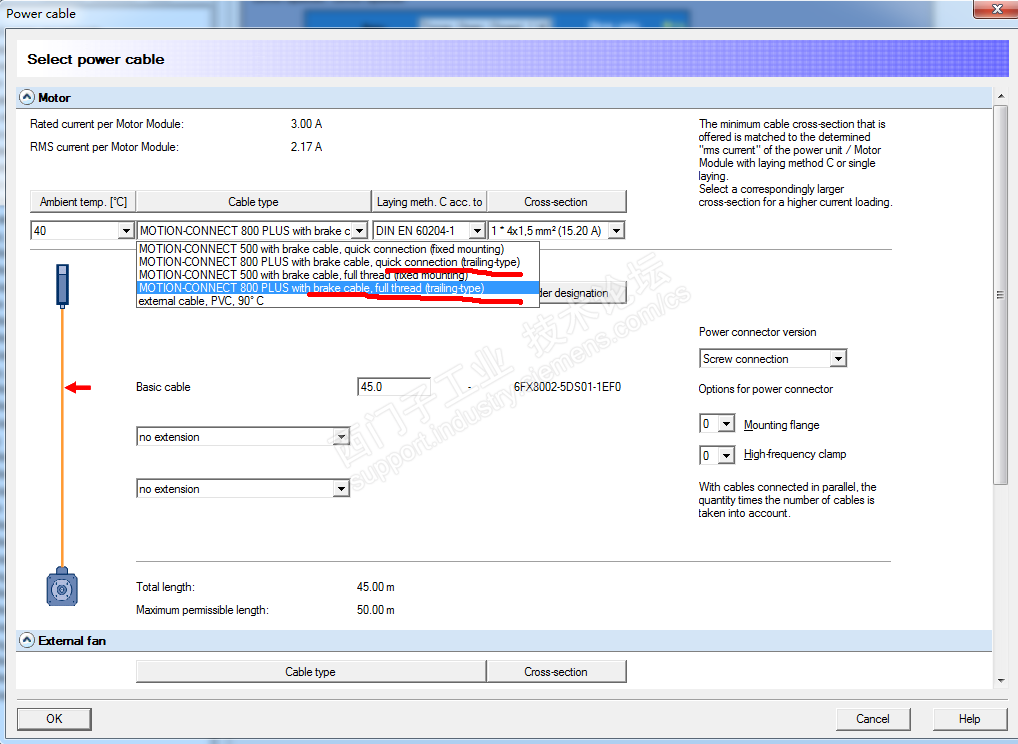The height and width of the screenshot is (744, 1018).
Task: Collapse the External fan section
Action: 27,641
